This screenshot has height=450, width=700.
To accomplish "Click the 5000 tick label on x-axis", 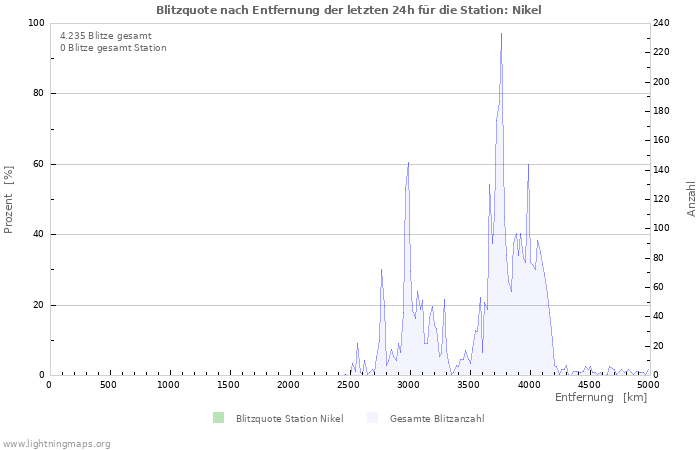I will [x=648, y=384].
